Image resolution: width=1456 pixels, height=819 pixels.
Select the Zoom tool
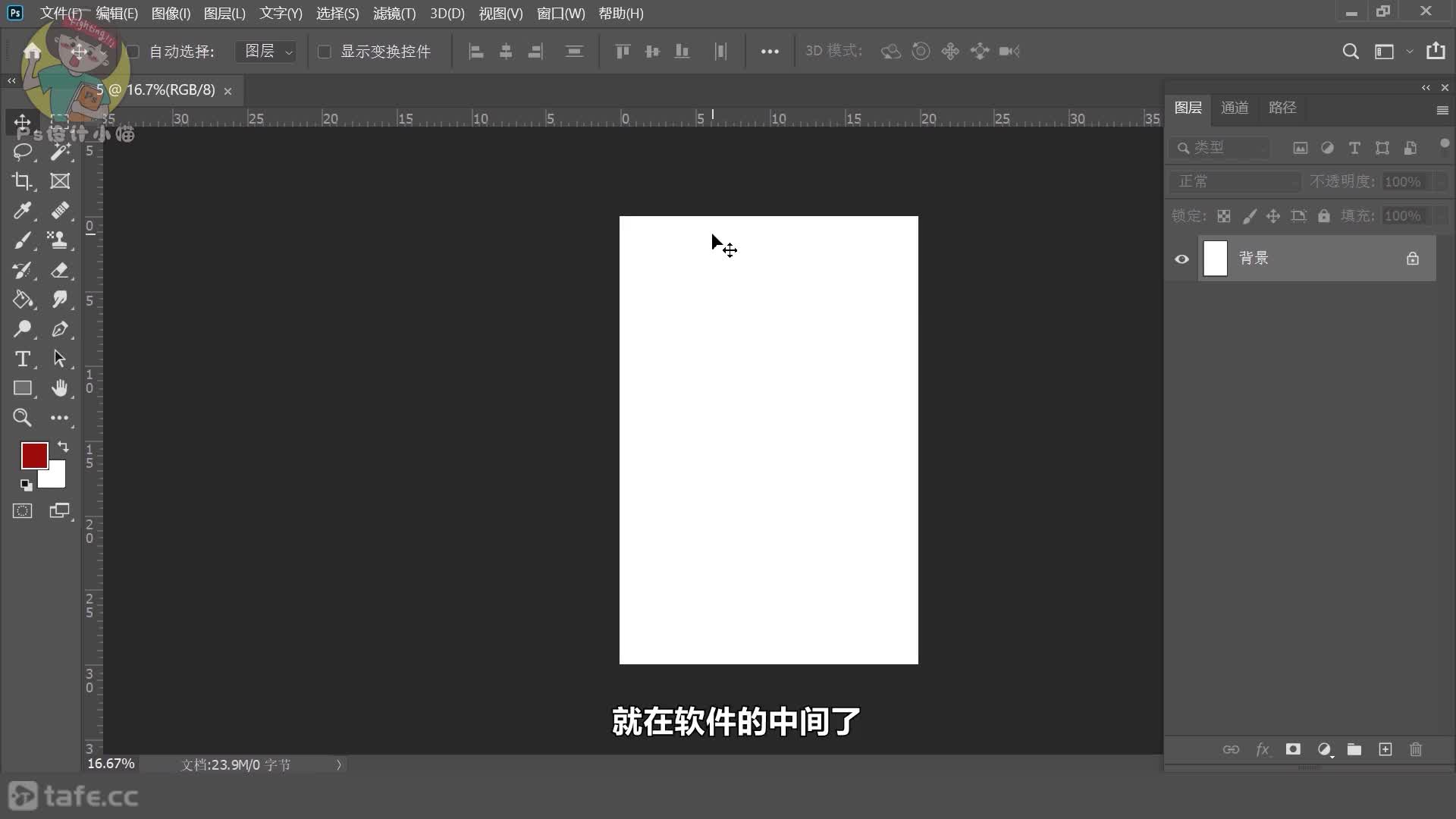click(x=22, y=418)
